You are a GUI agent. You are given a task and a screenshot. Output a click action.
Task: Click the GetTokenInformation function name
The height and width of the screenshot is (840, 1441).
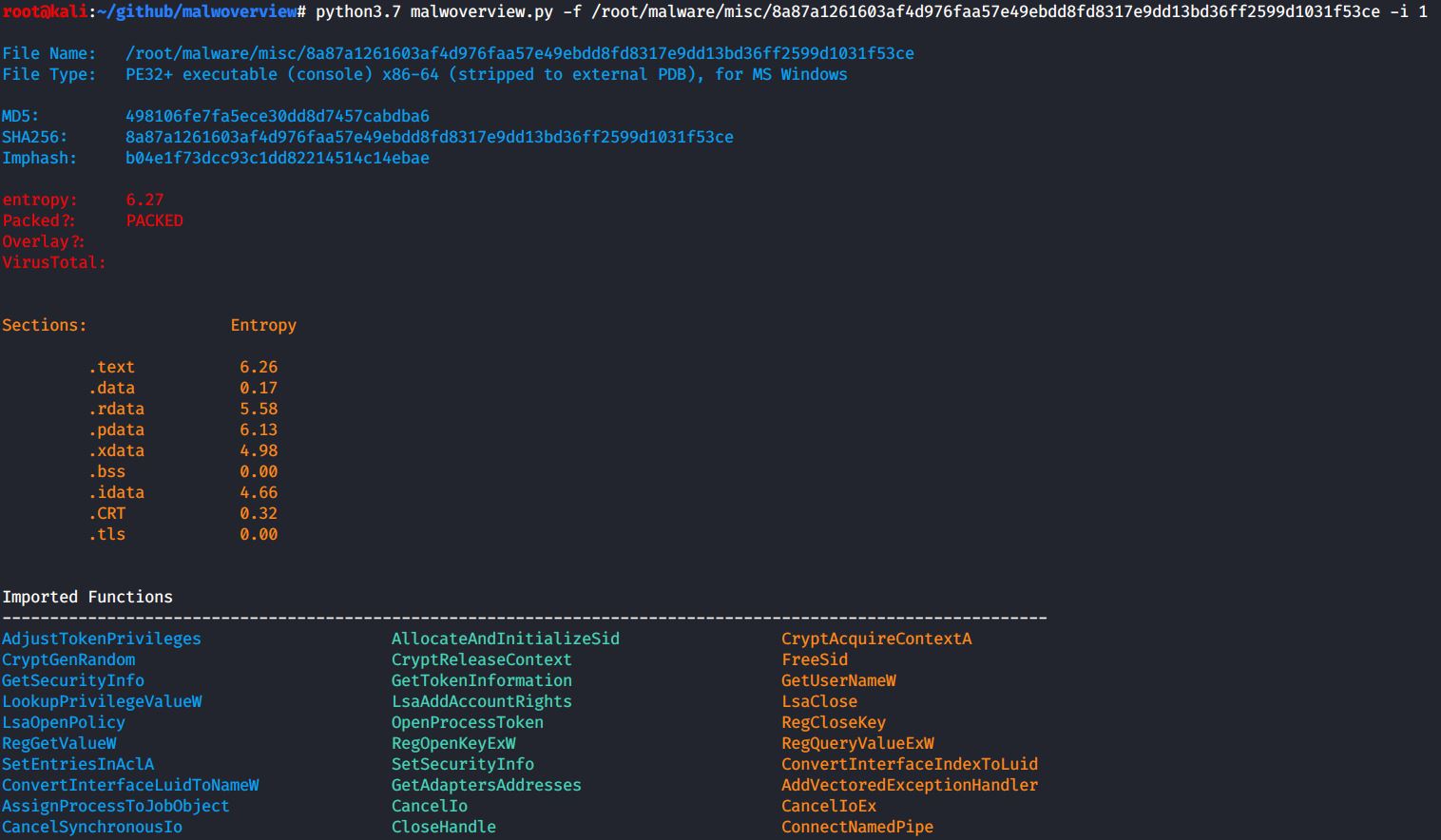(x=482, y=680)
